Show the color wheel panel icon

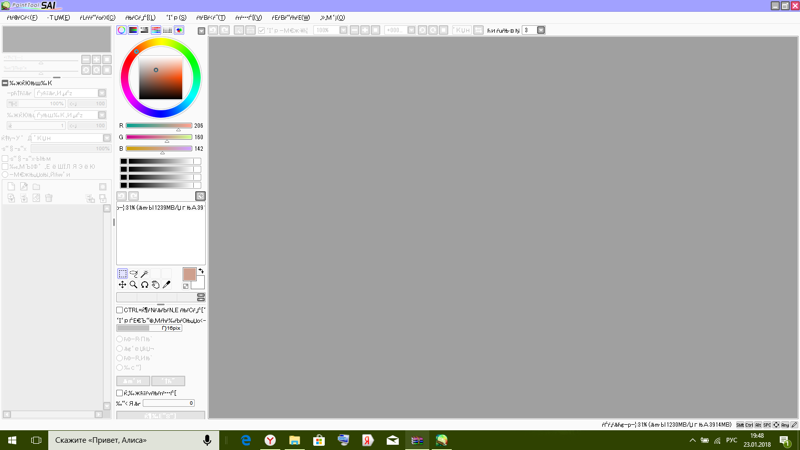121,30
